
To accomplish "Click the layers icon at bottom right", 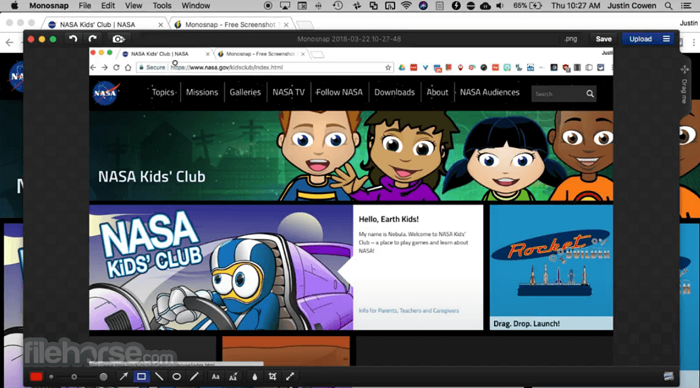I will 668,376.
